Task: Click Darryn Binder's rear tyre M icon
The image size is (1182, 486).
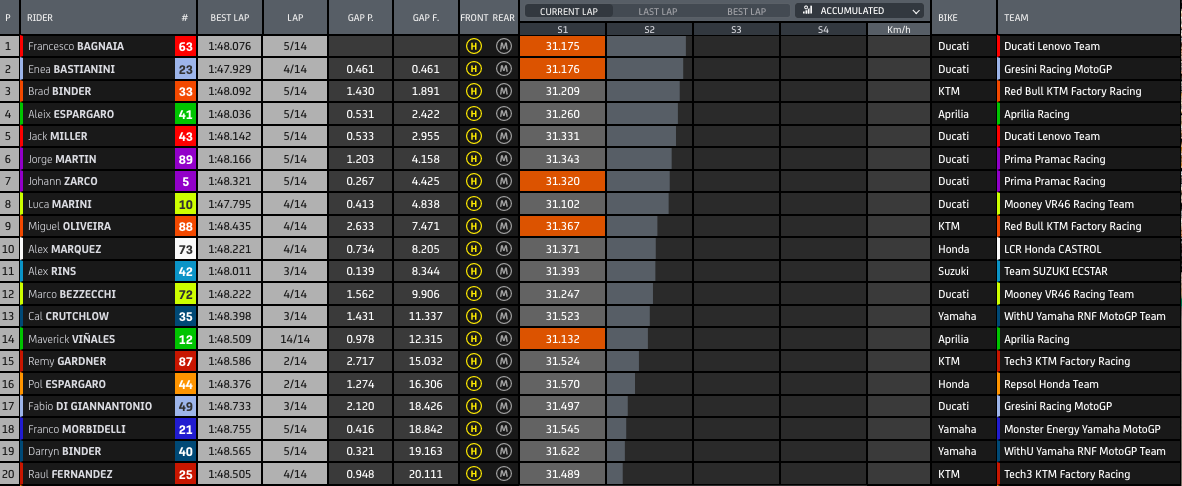Action: pyautogui.click(x=504, y=451)
